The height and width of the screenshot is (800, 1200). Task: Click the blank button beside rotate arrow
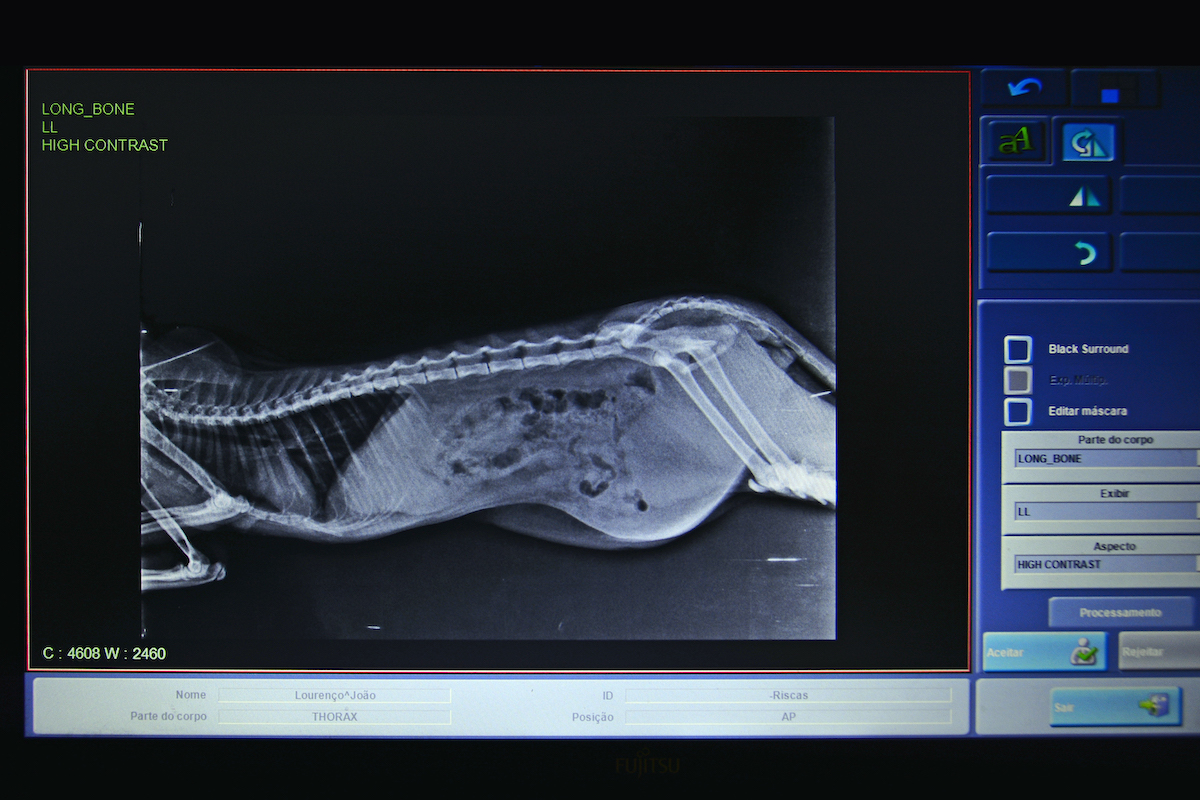[1160, 253]
